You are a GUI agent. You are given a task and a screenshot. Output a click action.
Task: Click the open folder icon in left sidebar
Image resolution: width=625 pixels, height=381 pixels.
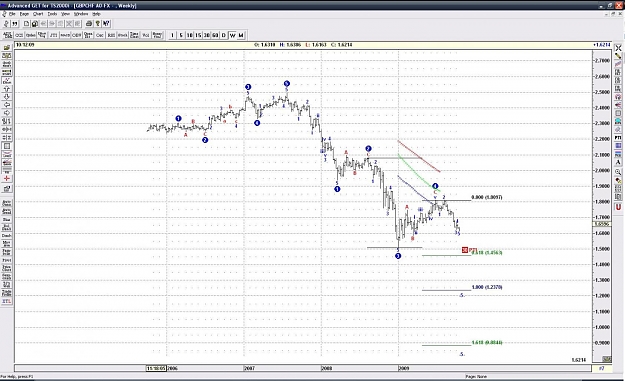point(7,48)
